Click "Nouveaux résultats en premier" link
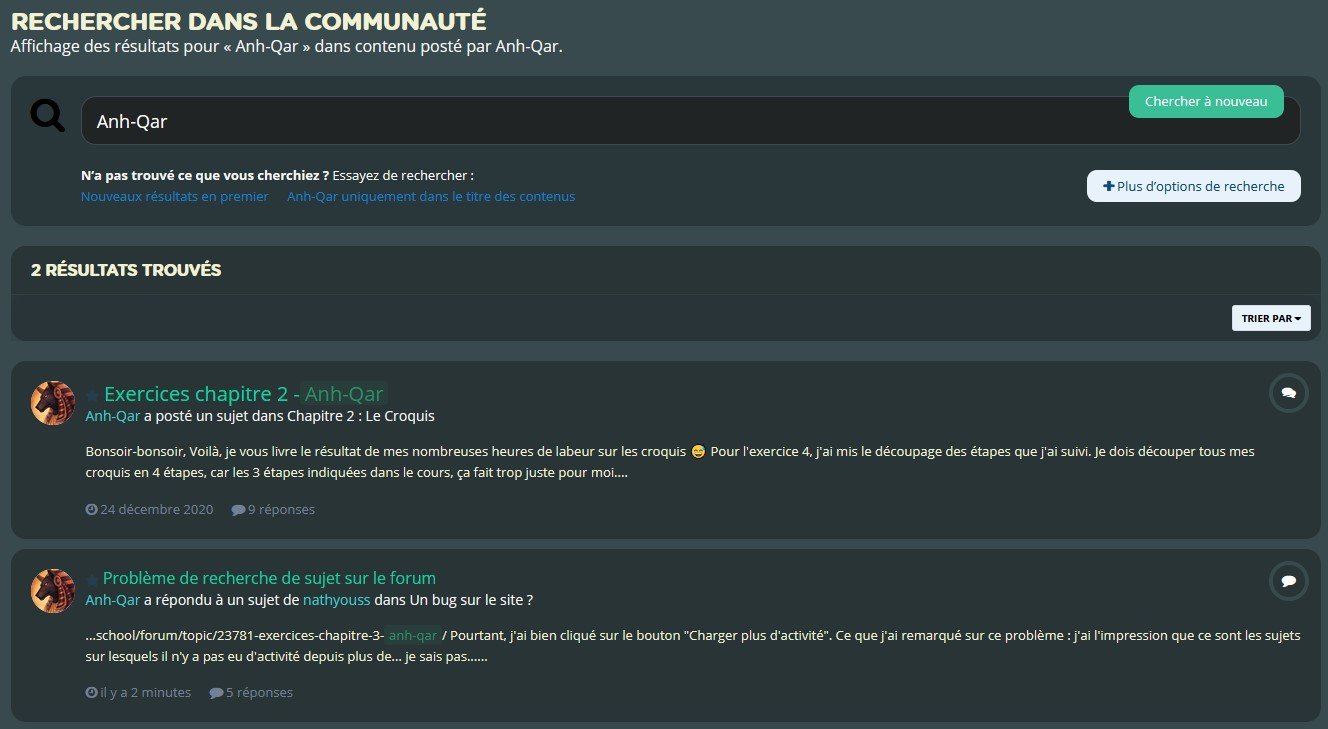Screen dimensions: 1328x729 pos(174,196)
